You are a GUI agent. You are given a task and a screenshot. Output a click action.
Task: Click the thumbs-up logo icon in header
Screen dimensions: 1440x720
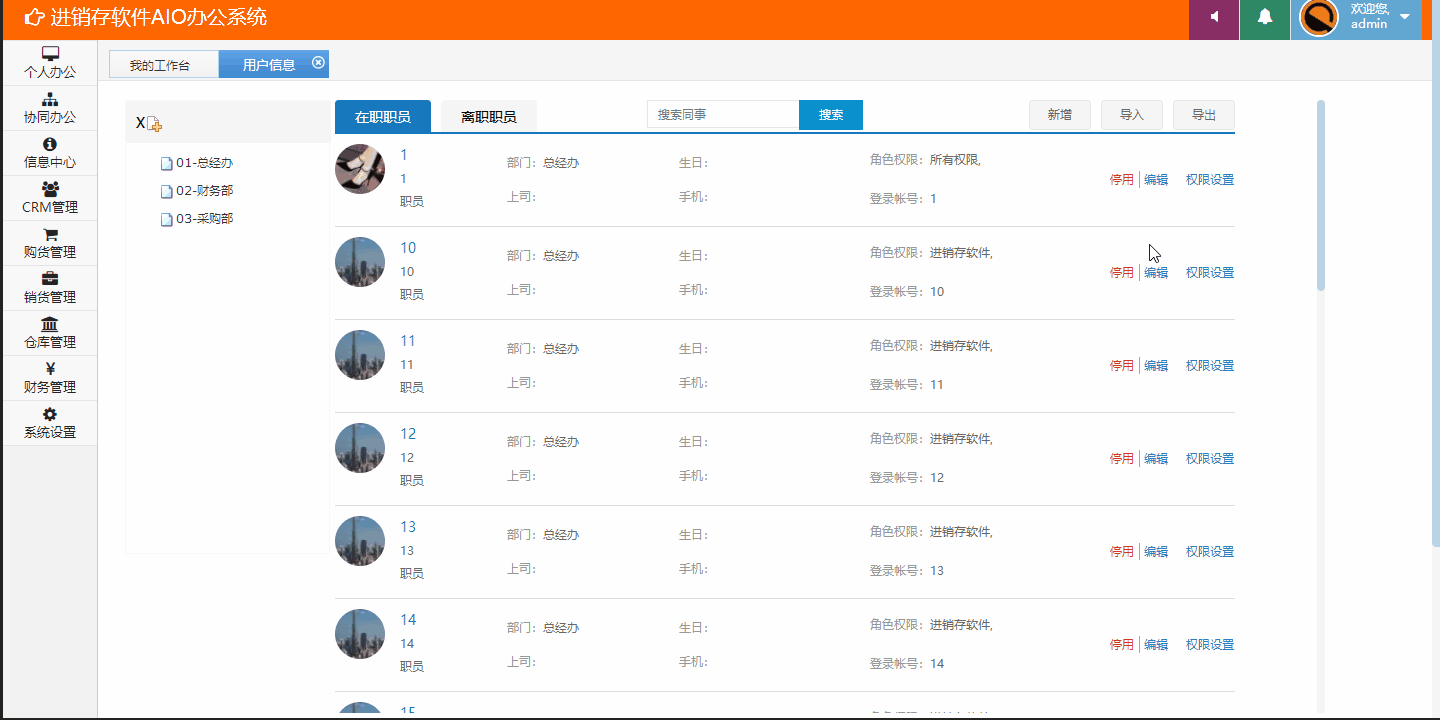34,17
